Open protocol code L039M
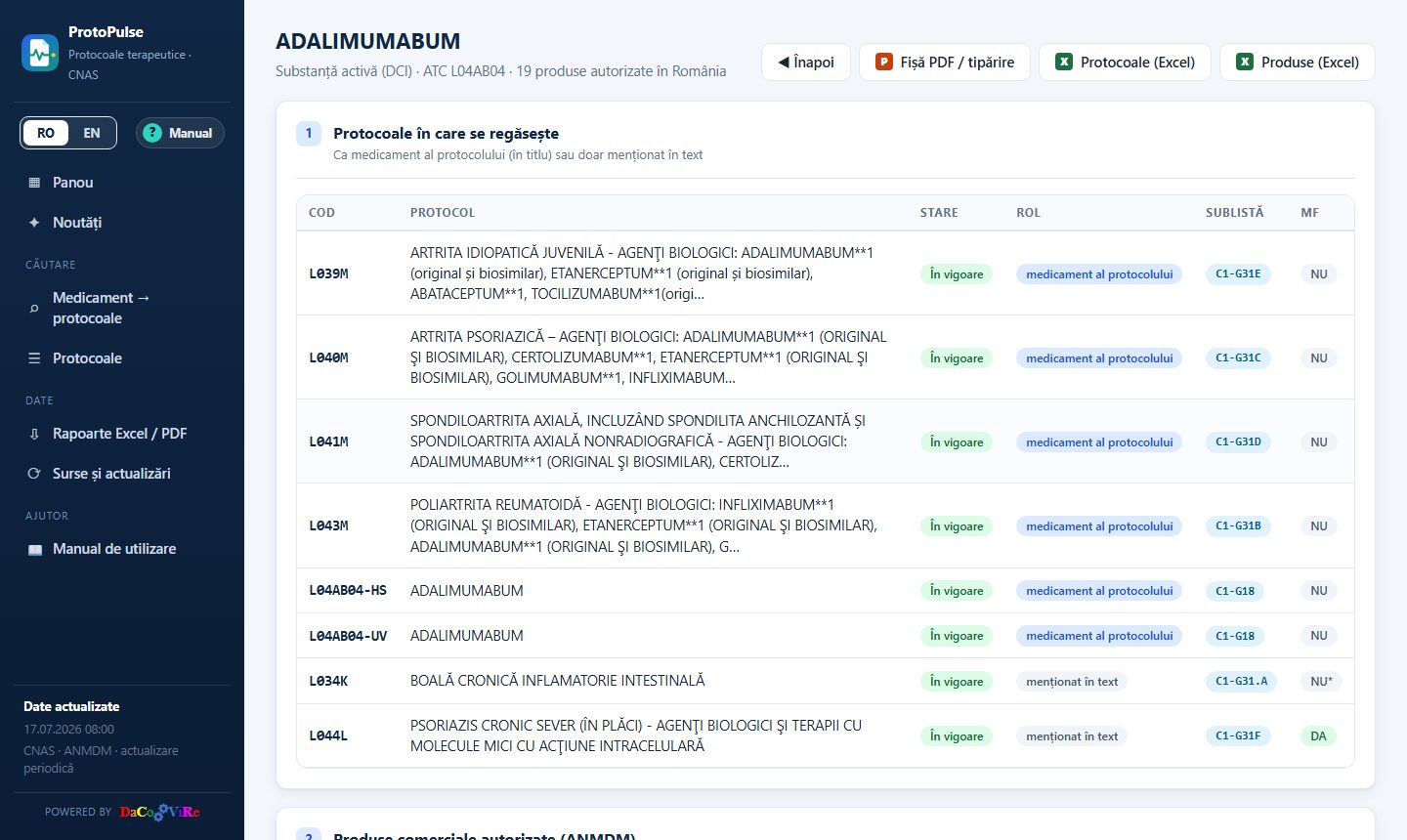Screen dimensions: 1407x840 (x=328, y=273)
